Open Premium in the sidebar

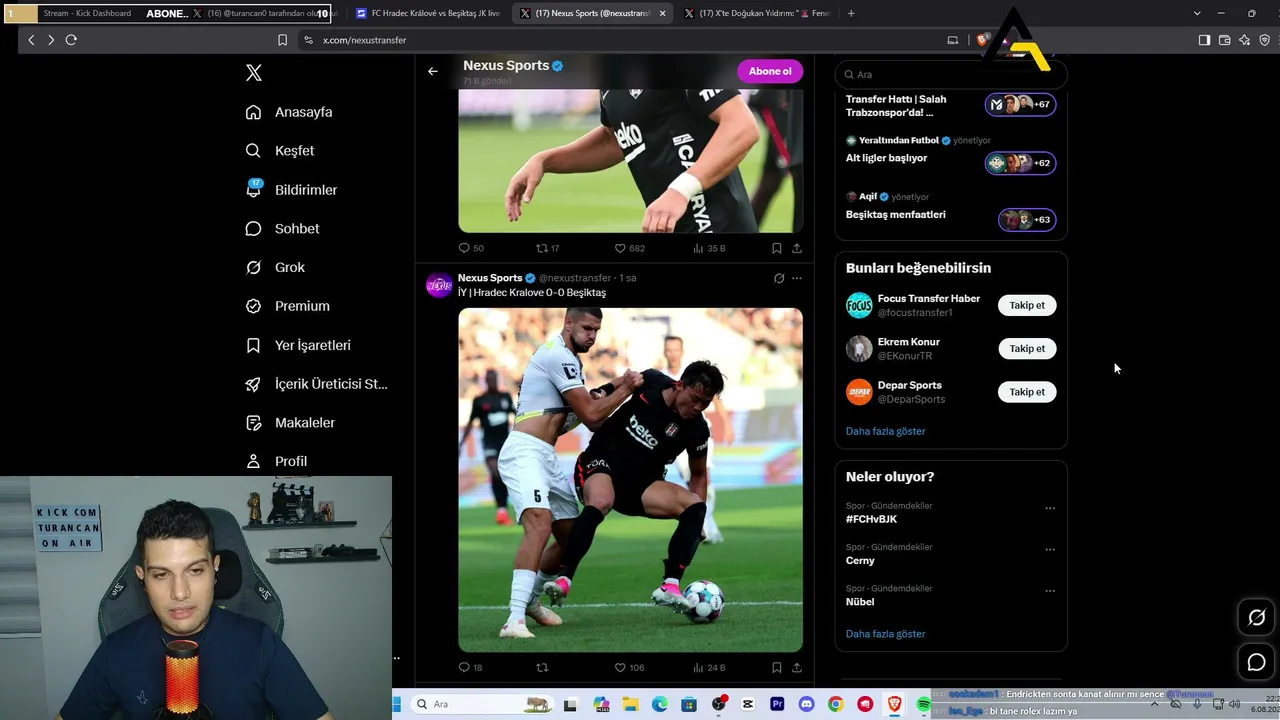287,306
